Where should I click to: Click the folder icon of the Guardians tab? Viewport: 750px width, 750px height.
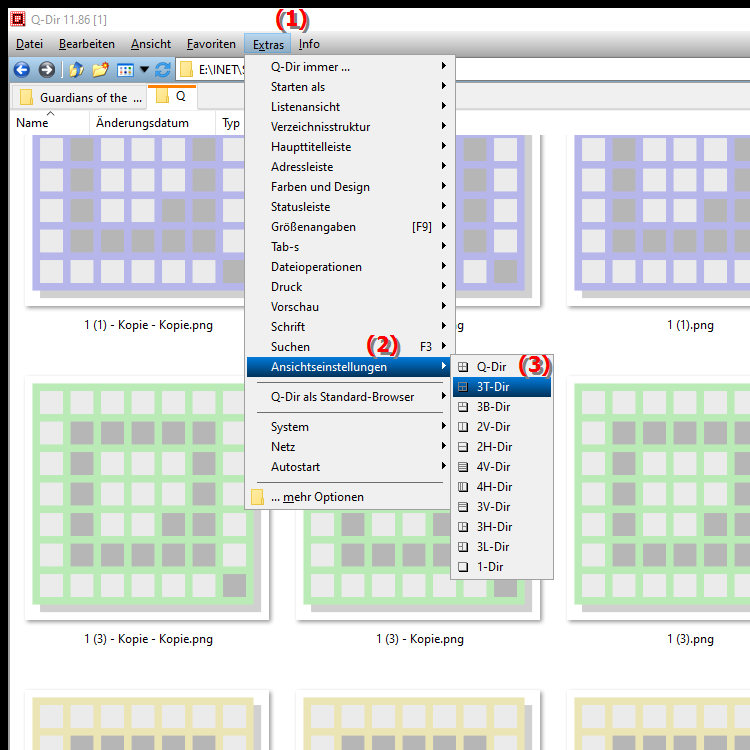(26, 97)
